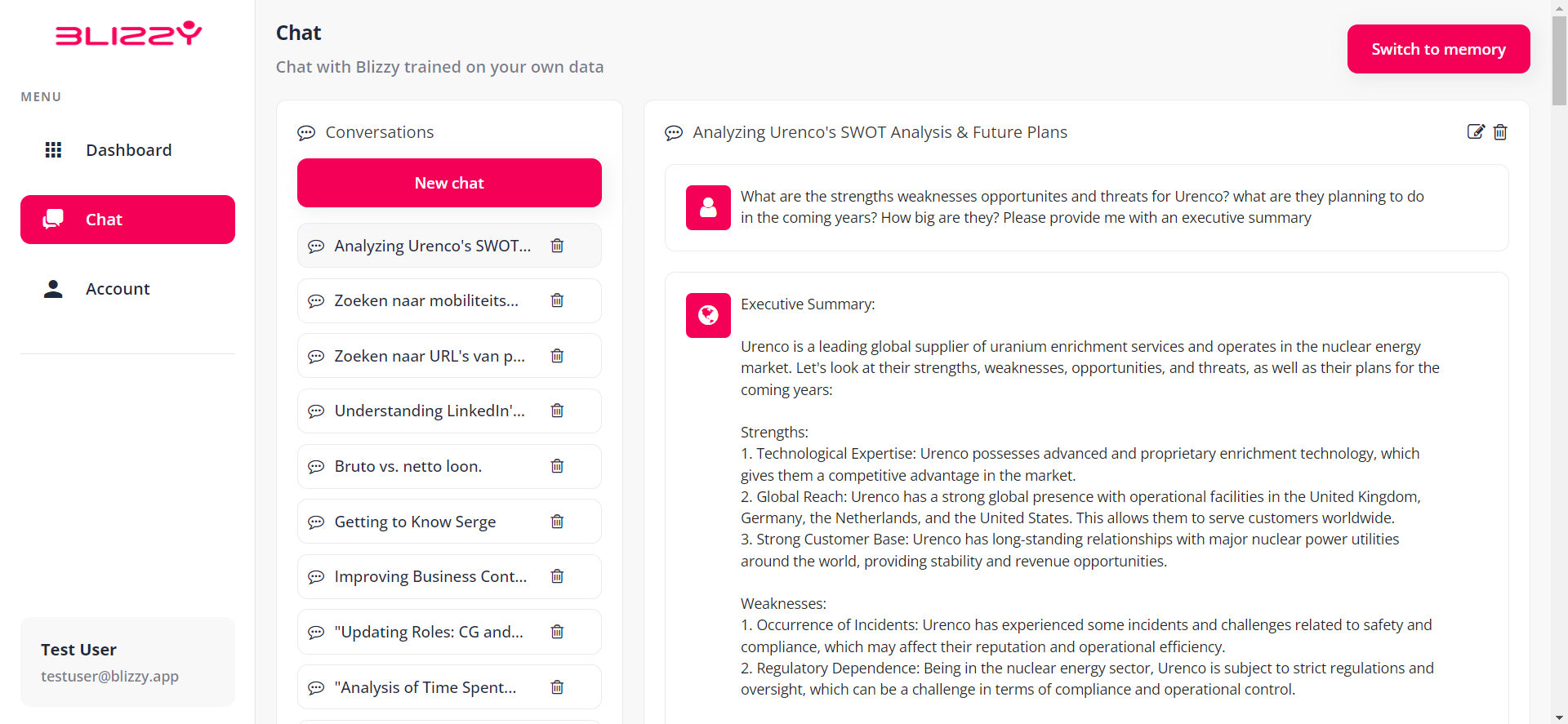Screen dimensions: 1568x724
Task: Click Switch to memory button
Action: pos(1438,49)
